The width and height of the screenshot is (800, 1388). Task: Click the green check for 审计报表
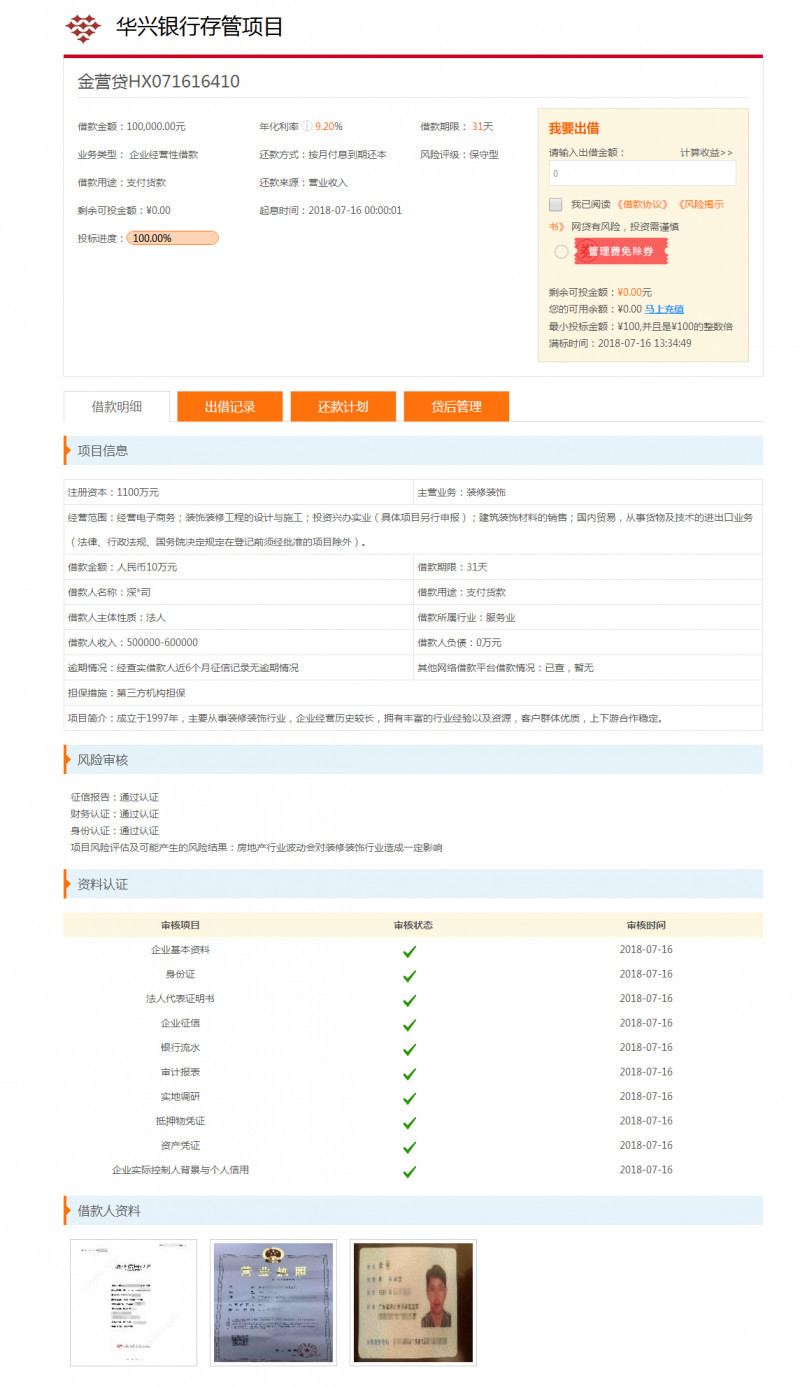409,1074
